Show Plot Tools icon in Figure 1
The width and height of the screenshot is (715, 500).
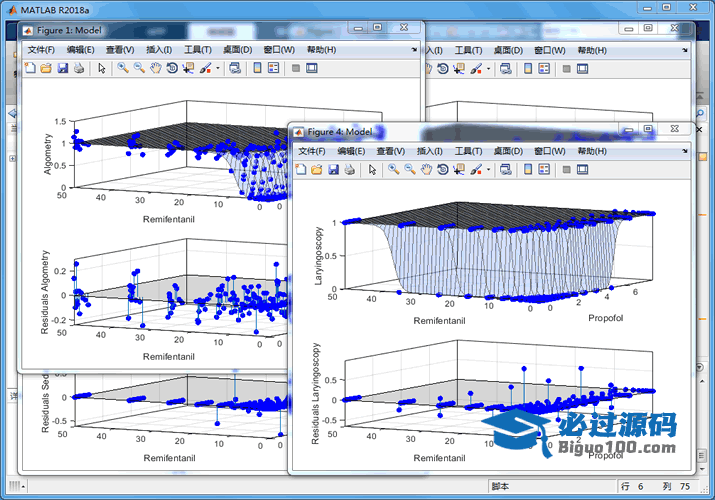pos(312,68)
